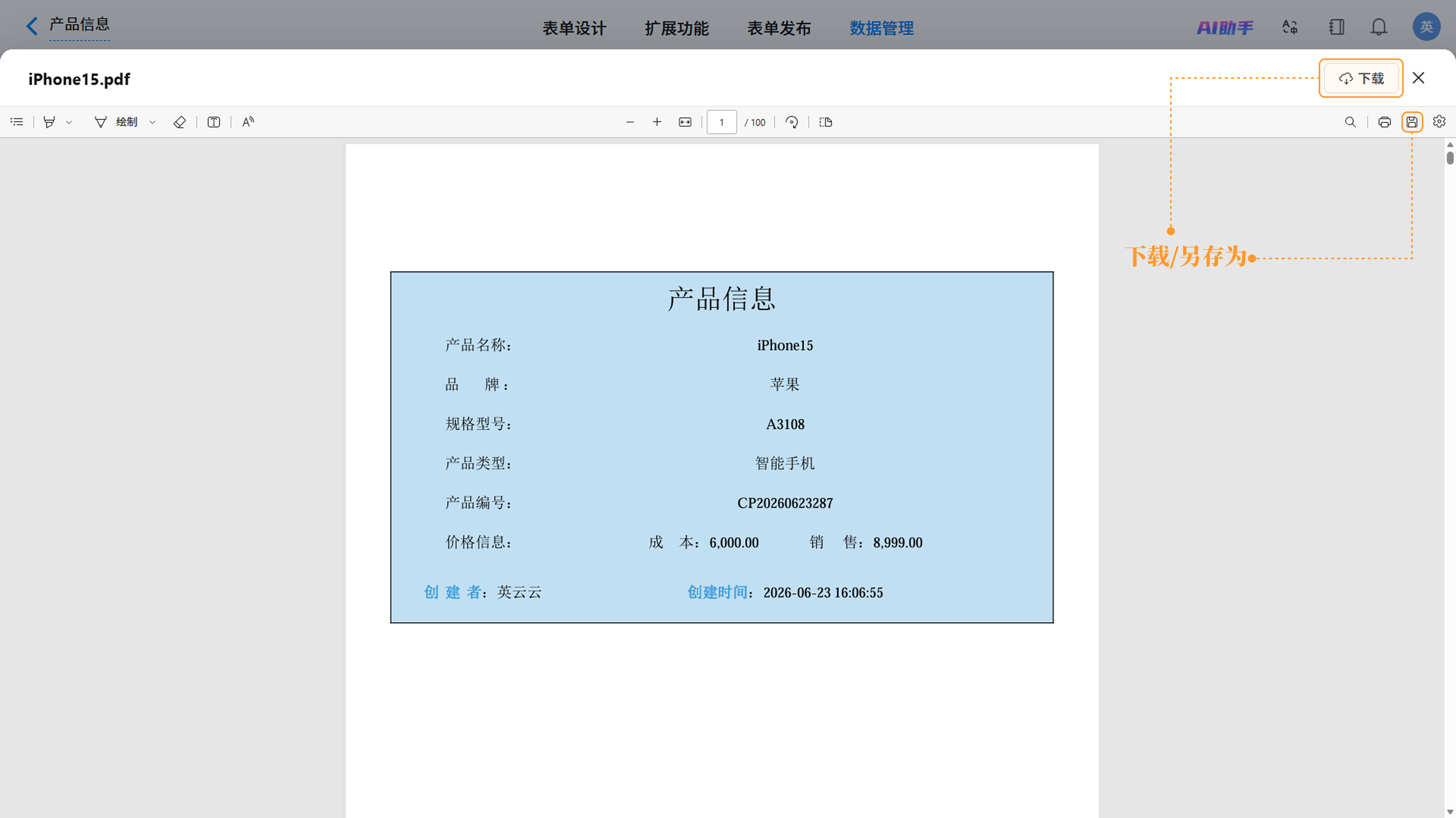Image resolution: width=1456 pixels, height=818 pixels.
Task: Click the scroll-up arrow of the PDF scrollbar
Action: click(x=1450, y=145)
